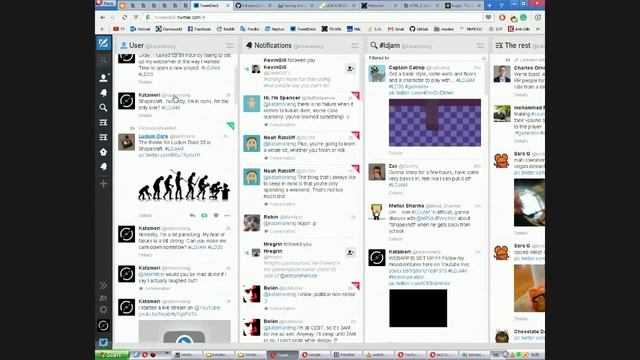Image resolution: width=640 pixels, height=360 pixels.
Task: Click the follow button beside KevinGill
Action: [x=350, y=69]
